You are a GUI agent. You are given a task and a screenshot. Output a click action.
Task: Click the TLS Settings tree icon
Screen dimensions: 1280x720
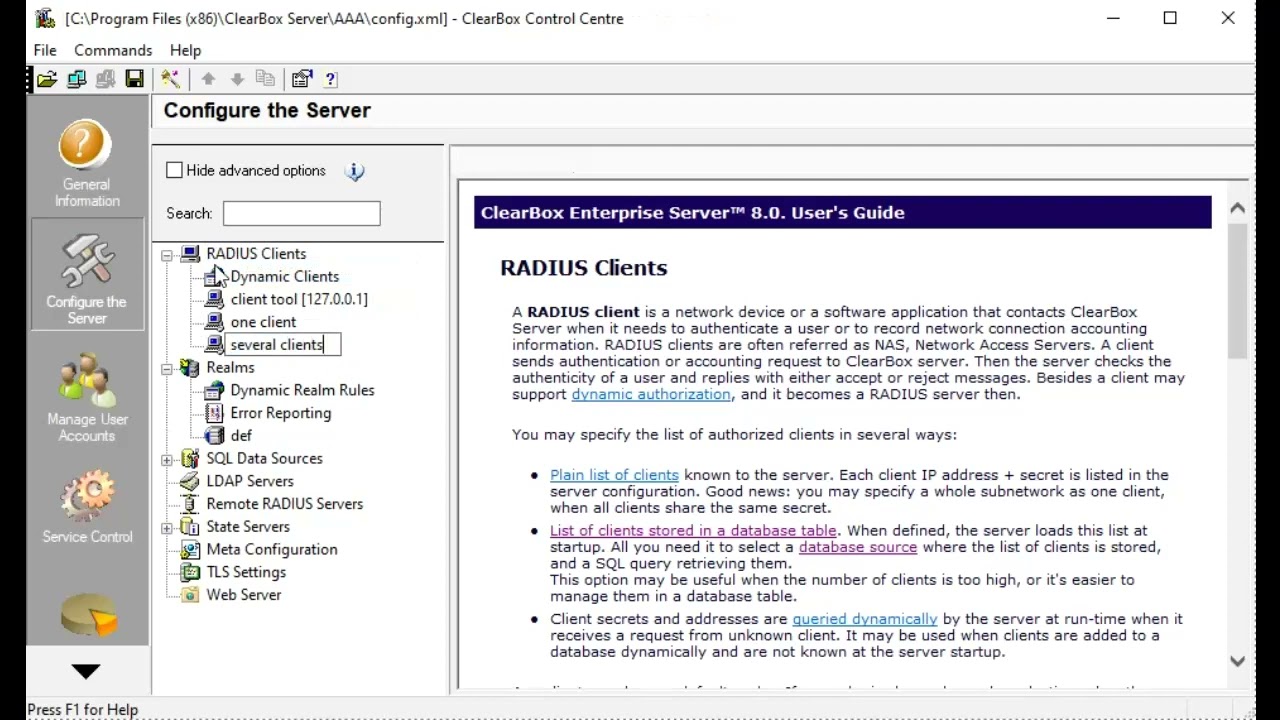(189, 572)
